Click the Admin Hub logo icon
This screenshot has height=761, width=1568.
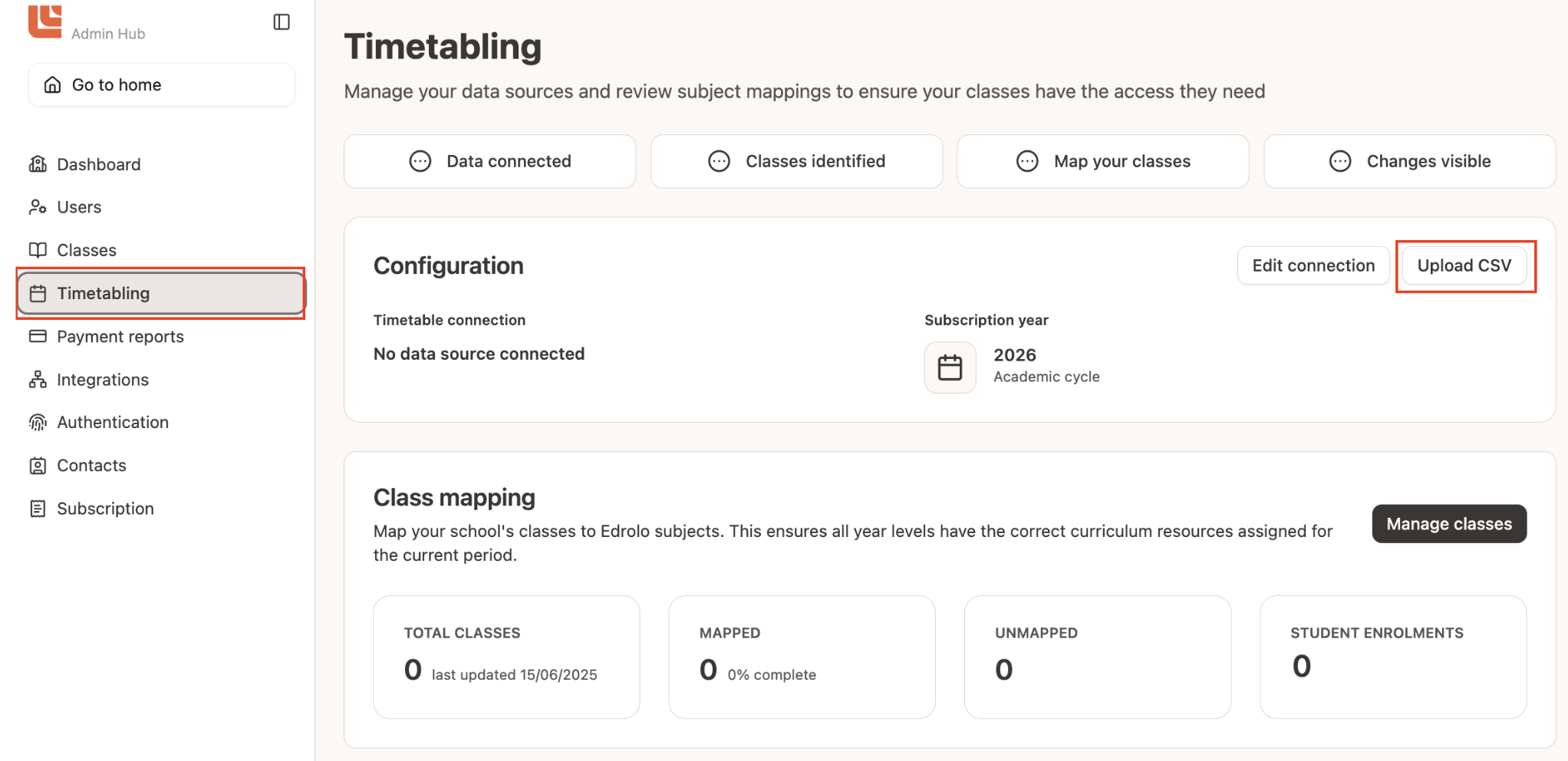pos(45,21)
